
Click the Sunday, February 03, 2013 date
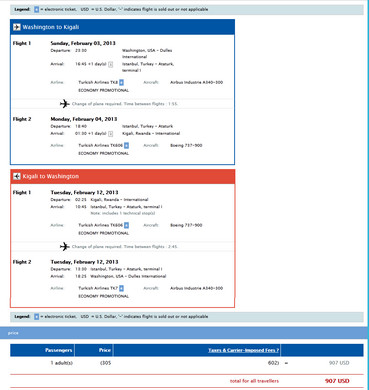pyautogui.click(x=83, y=43)
